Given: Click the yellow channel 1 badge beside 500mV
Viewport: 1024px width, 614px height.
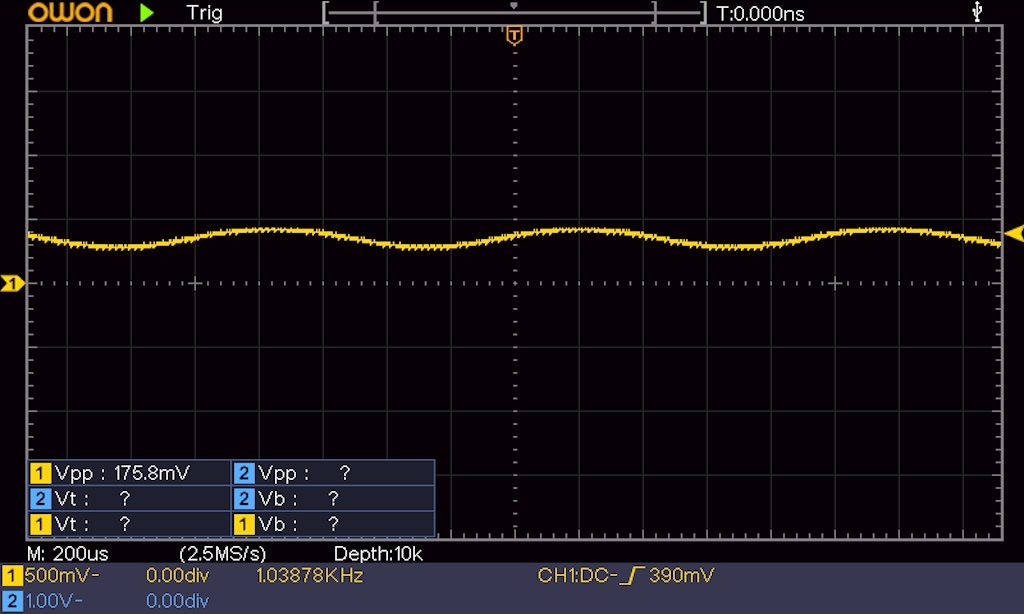Looking at the screenshot, I should pyautogui.click(x=12, y=576).
